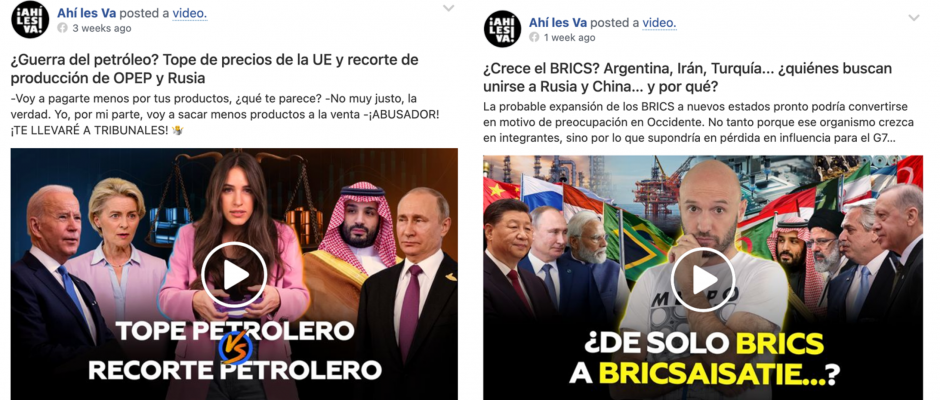The width and height of the screenshot is (940, 400).
Task: Click the VS badge on oil thumbnail
Action: click(x=235, y=349)
